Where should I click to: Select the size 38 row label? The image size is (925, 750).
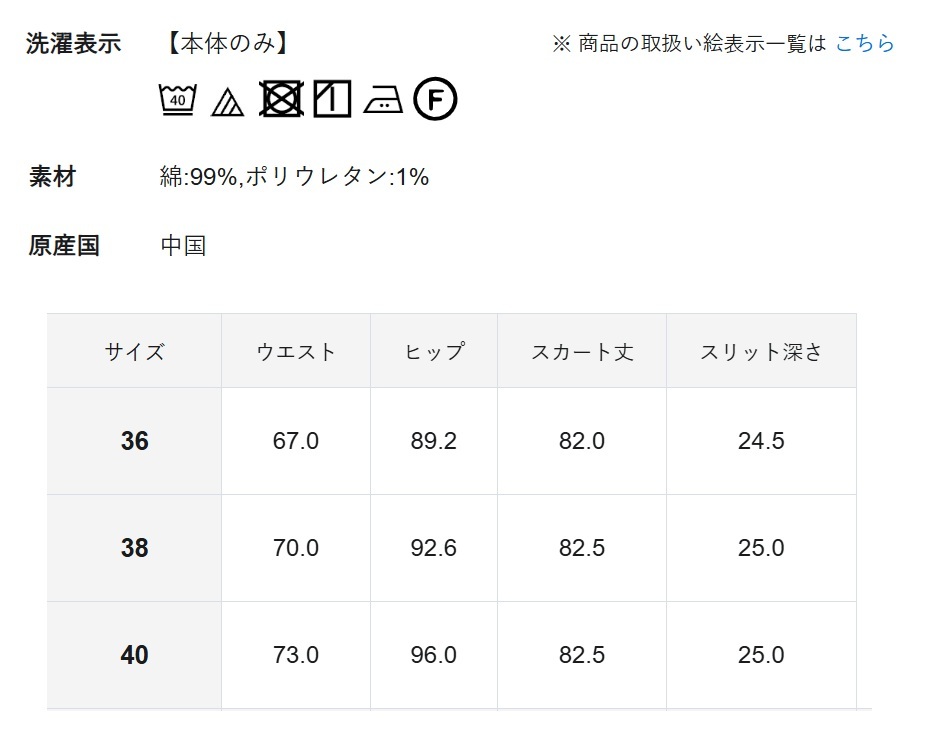(x=134, y=548)
